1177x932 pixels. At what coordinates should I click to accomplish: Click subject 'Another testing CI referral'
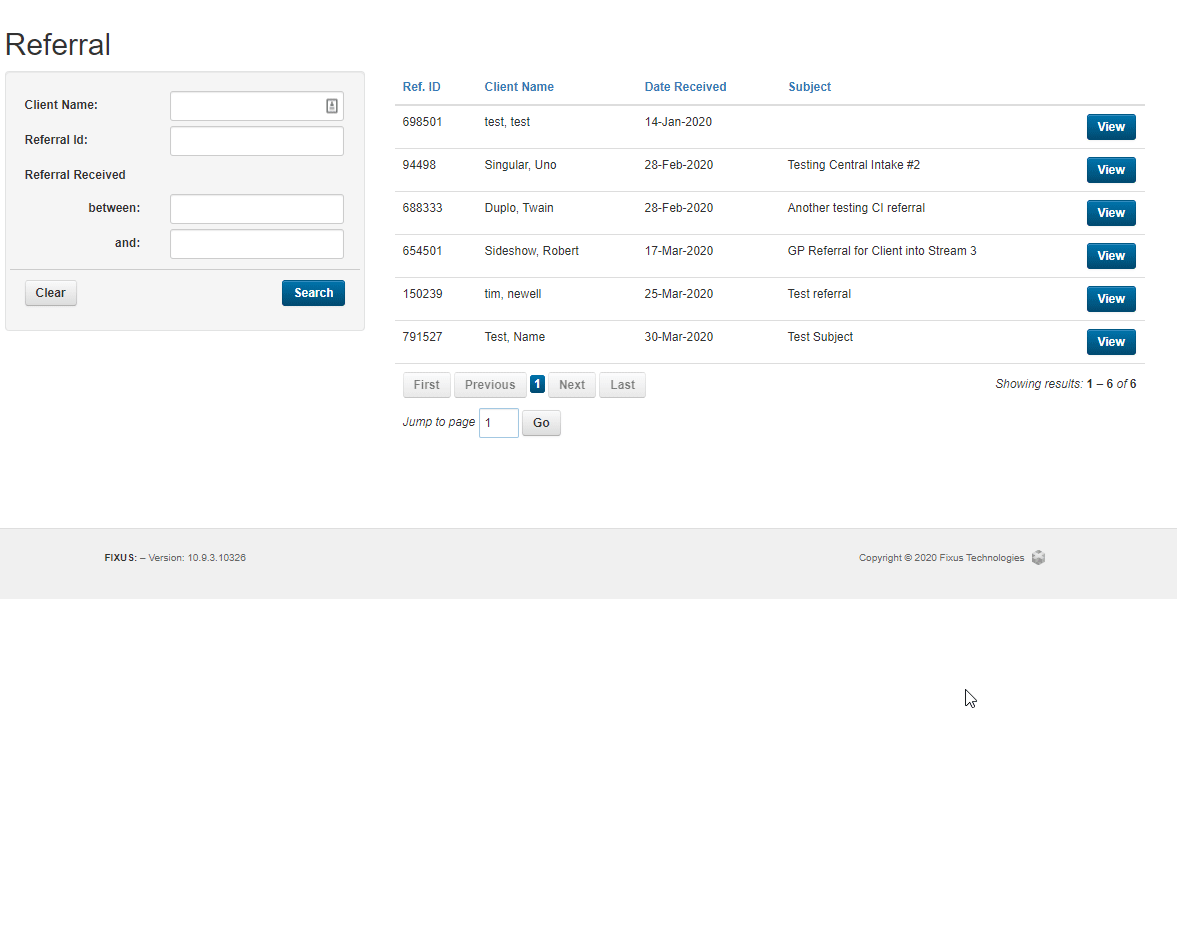(856, 208)
